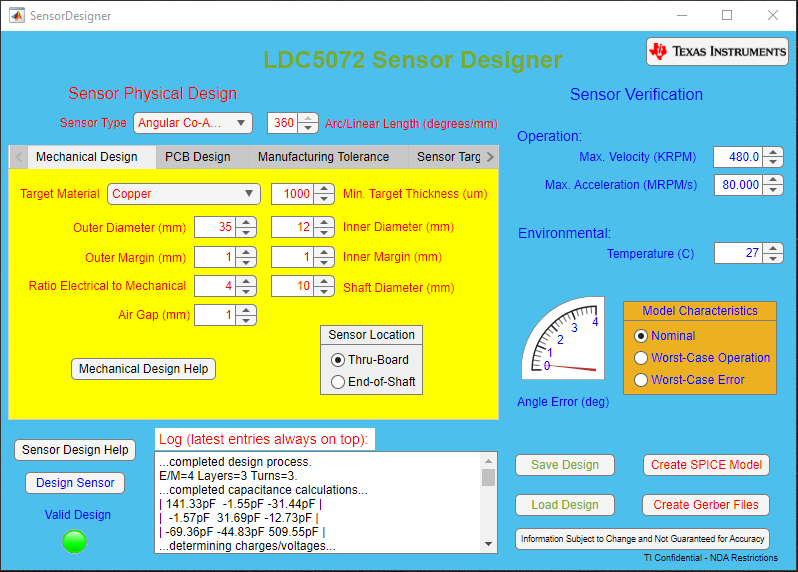Expand the Target Material dropdown

(184, 194)
